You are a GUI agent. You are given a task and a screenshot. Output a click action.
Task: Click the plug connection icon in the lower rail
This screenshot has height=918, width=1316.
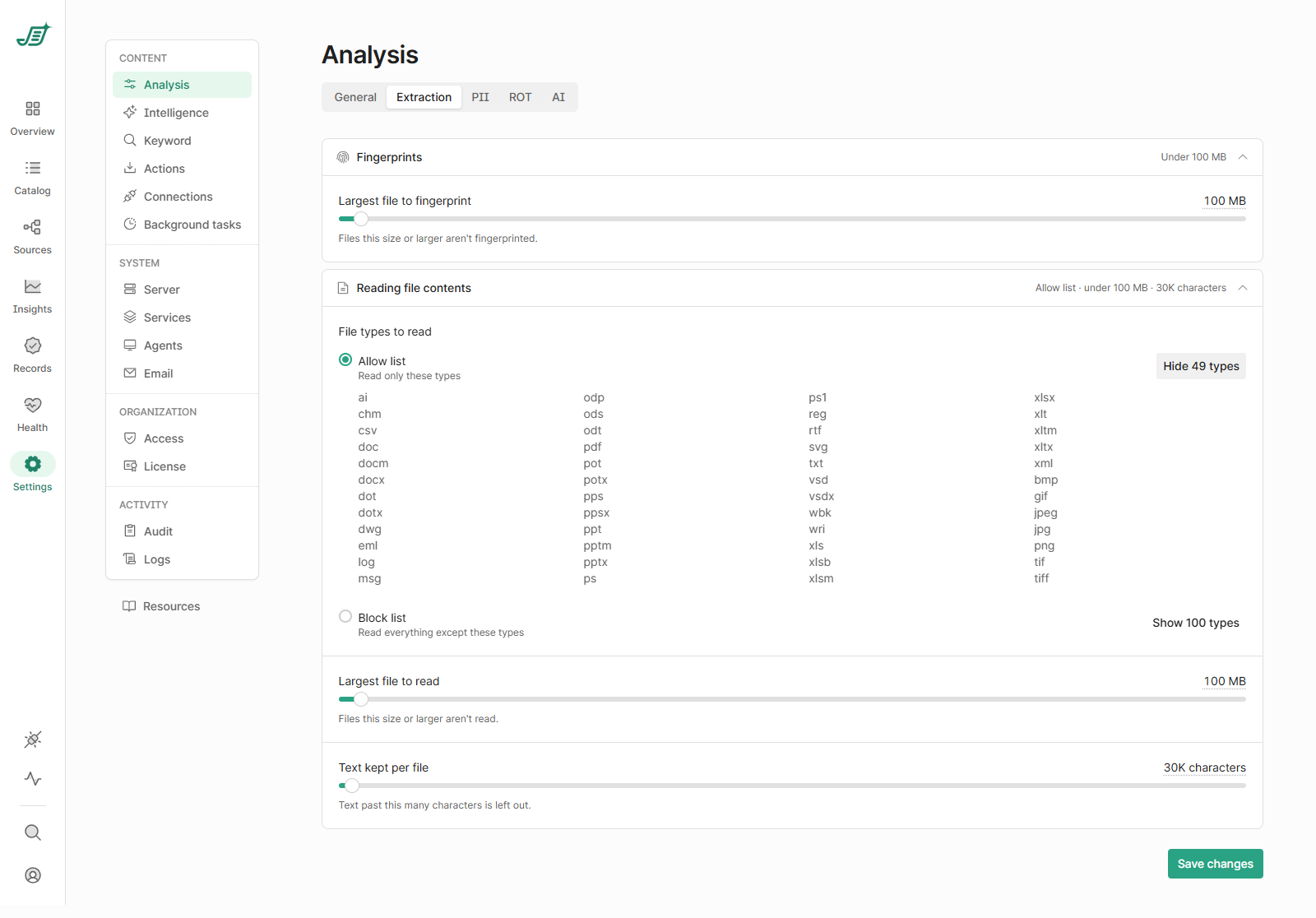tap(33, 739)
